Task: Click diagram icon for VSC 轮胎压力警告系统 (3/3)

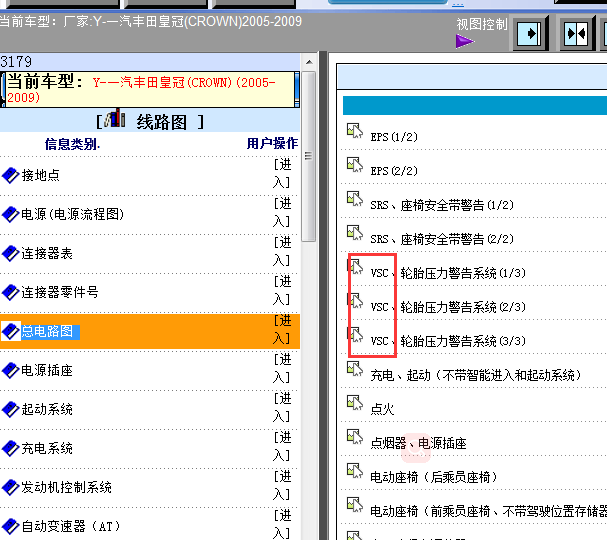Action: click(x=355, y=335)
